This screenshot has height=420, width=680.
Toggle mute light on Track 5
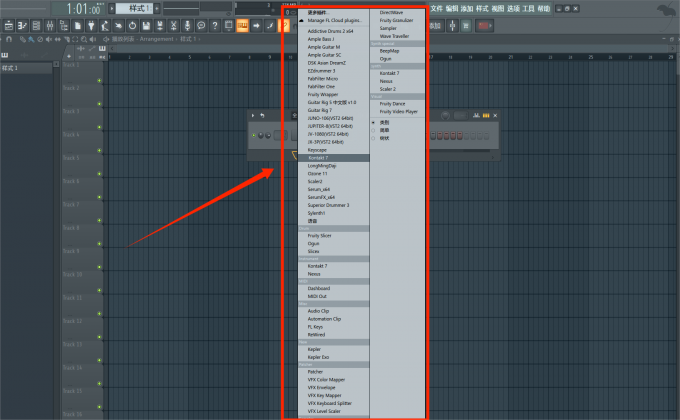pos(99,174)
